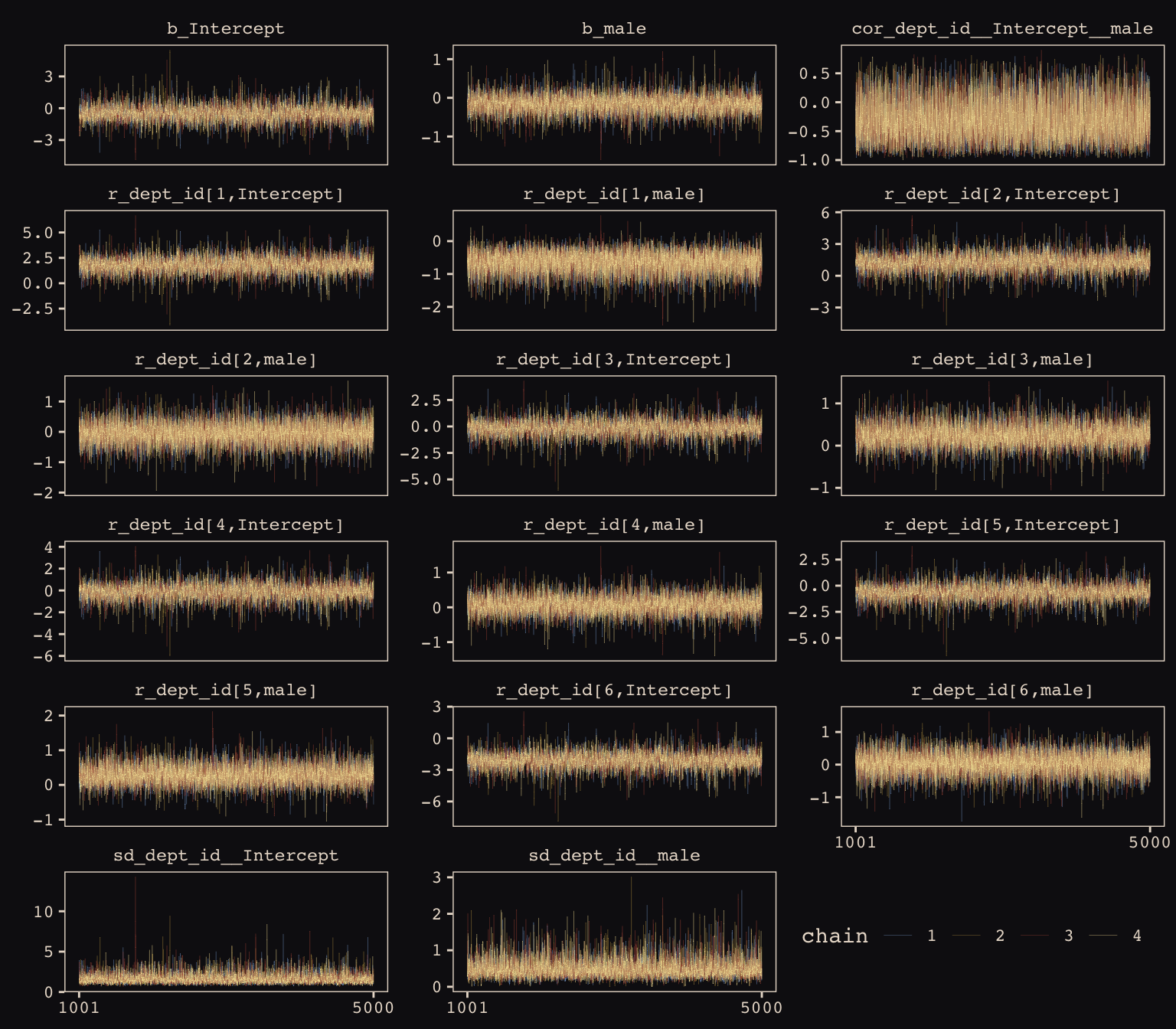Select the r_dept_id[6,Intercept] trace plot
The image size is (1176, 1029).
pos(614,766)
